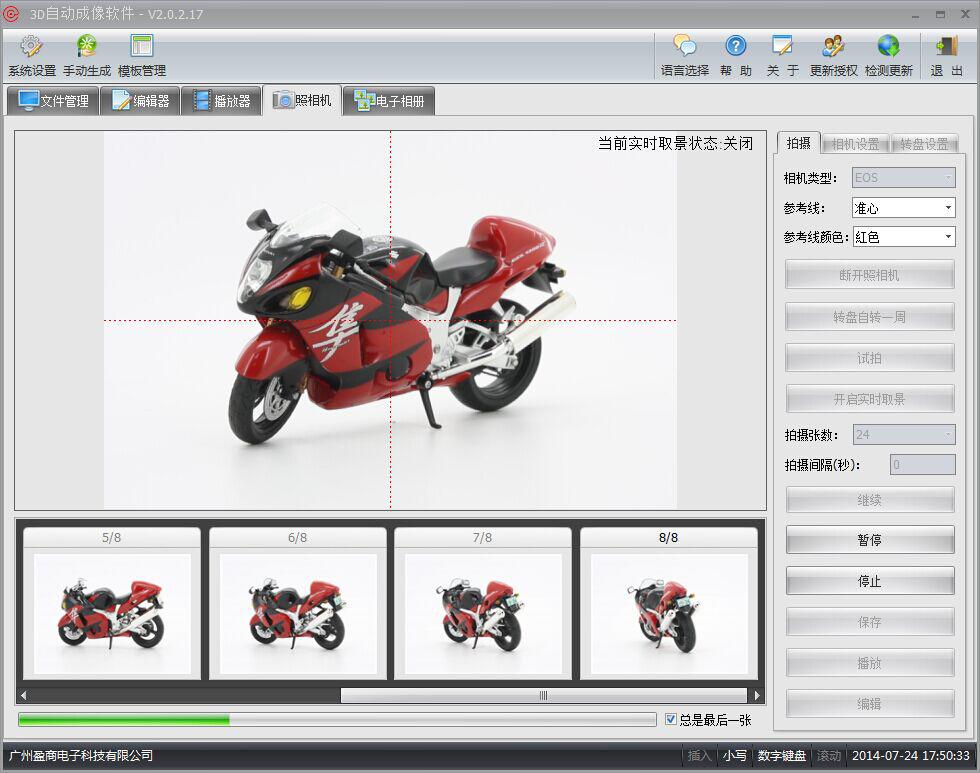Open the 关于 about icon
The width and height of the screenshot is (980, 773).
(783, 47)
